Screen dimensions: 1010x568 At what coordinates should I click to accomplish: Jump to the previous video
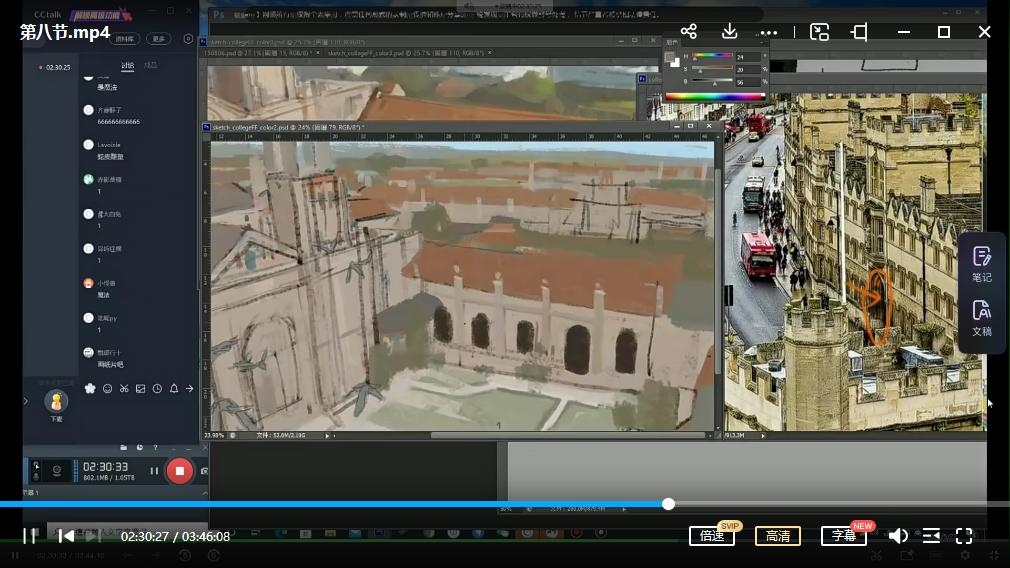66,536
